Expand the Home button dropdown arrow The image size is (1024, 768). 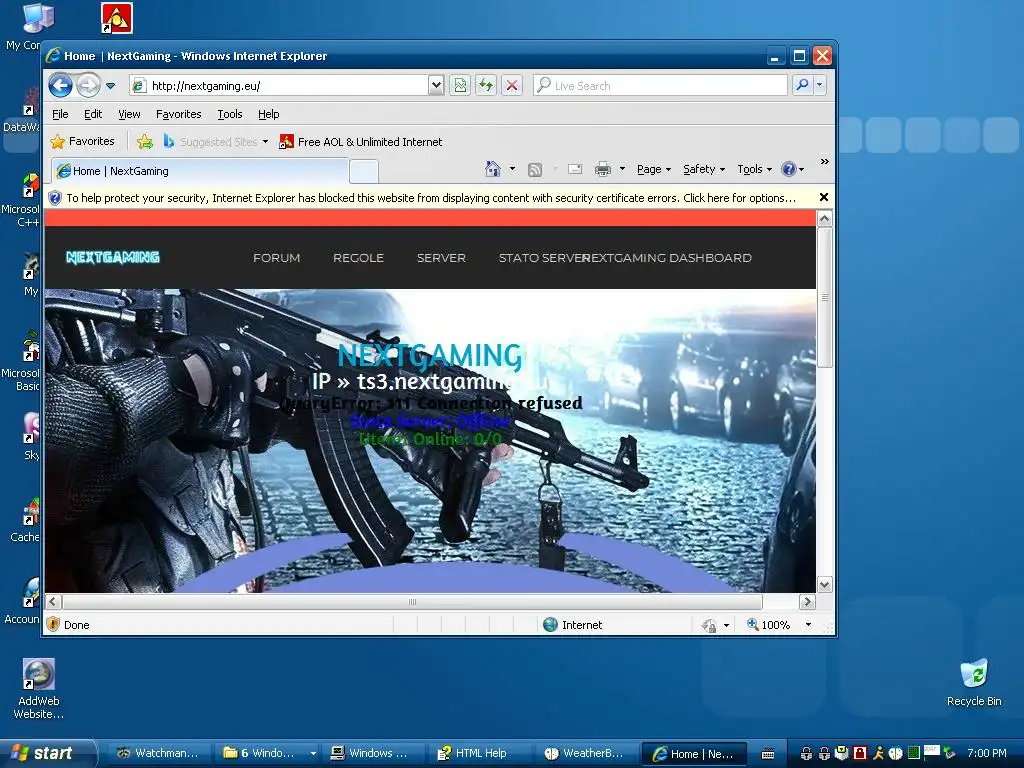tap(513, 169)
